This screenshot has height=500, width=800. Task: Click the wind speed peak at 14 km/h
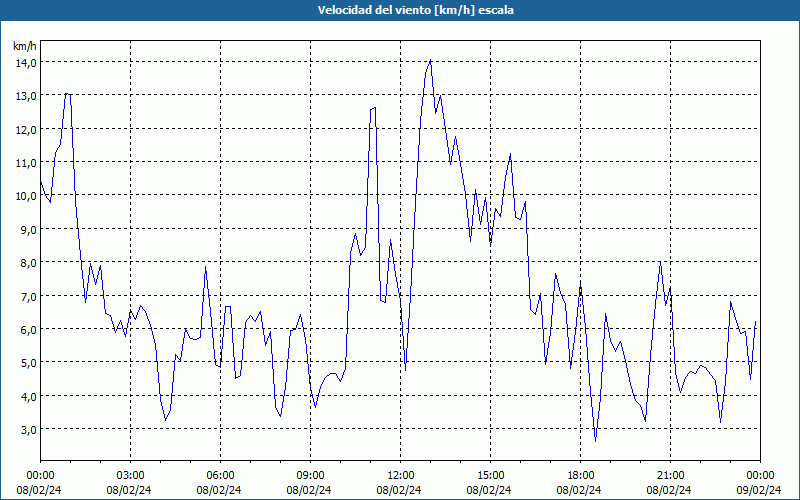pos(431,60)
